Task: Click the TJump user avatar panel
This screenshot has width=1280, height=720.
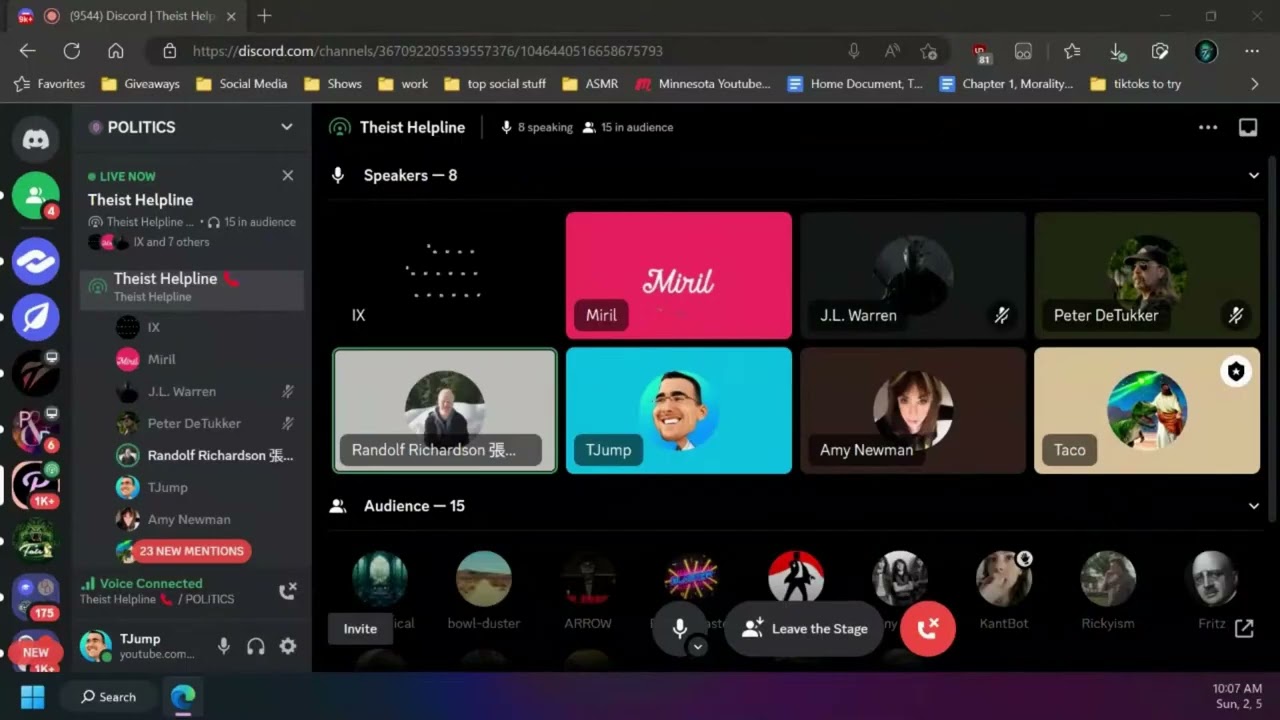Action: click(x=140, y=646)
